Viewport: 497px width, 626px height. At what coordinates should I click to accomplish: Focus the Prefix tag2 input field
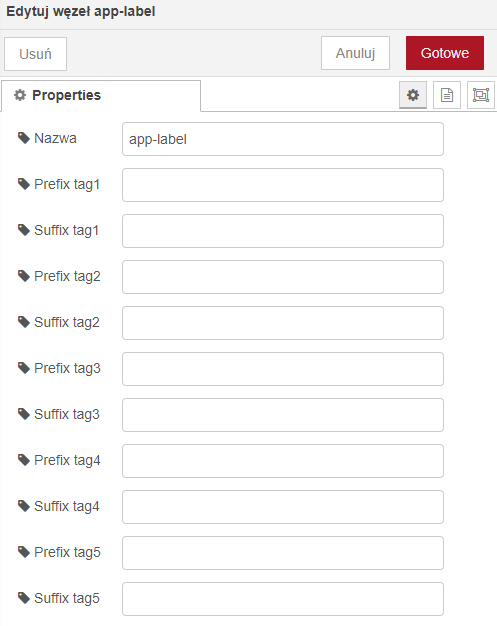283,277
